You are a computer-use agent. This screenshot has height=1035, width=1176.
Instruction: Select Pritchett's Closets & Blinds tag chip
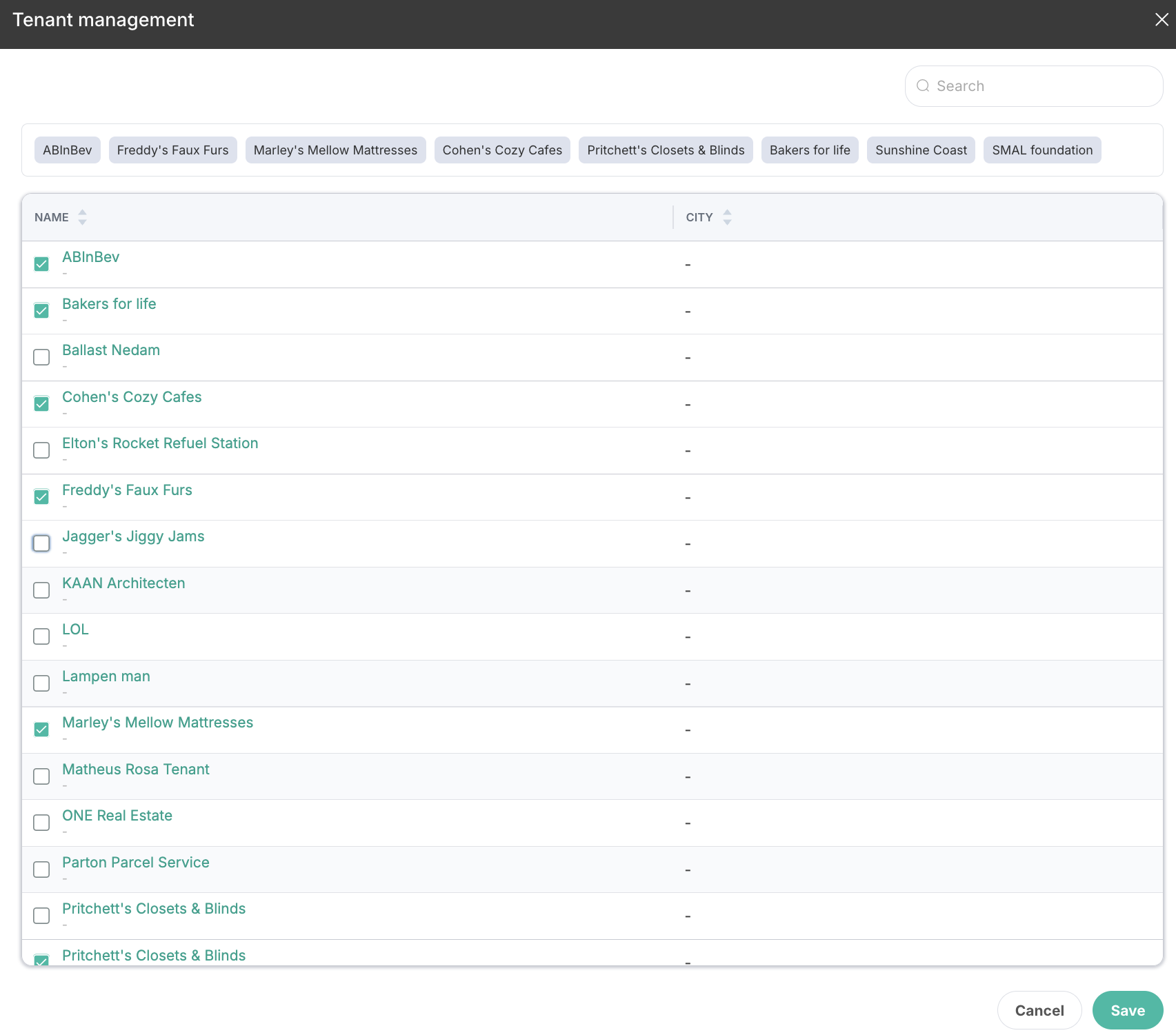(666, 150)
